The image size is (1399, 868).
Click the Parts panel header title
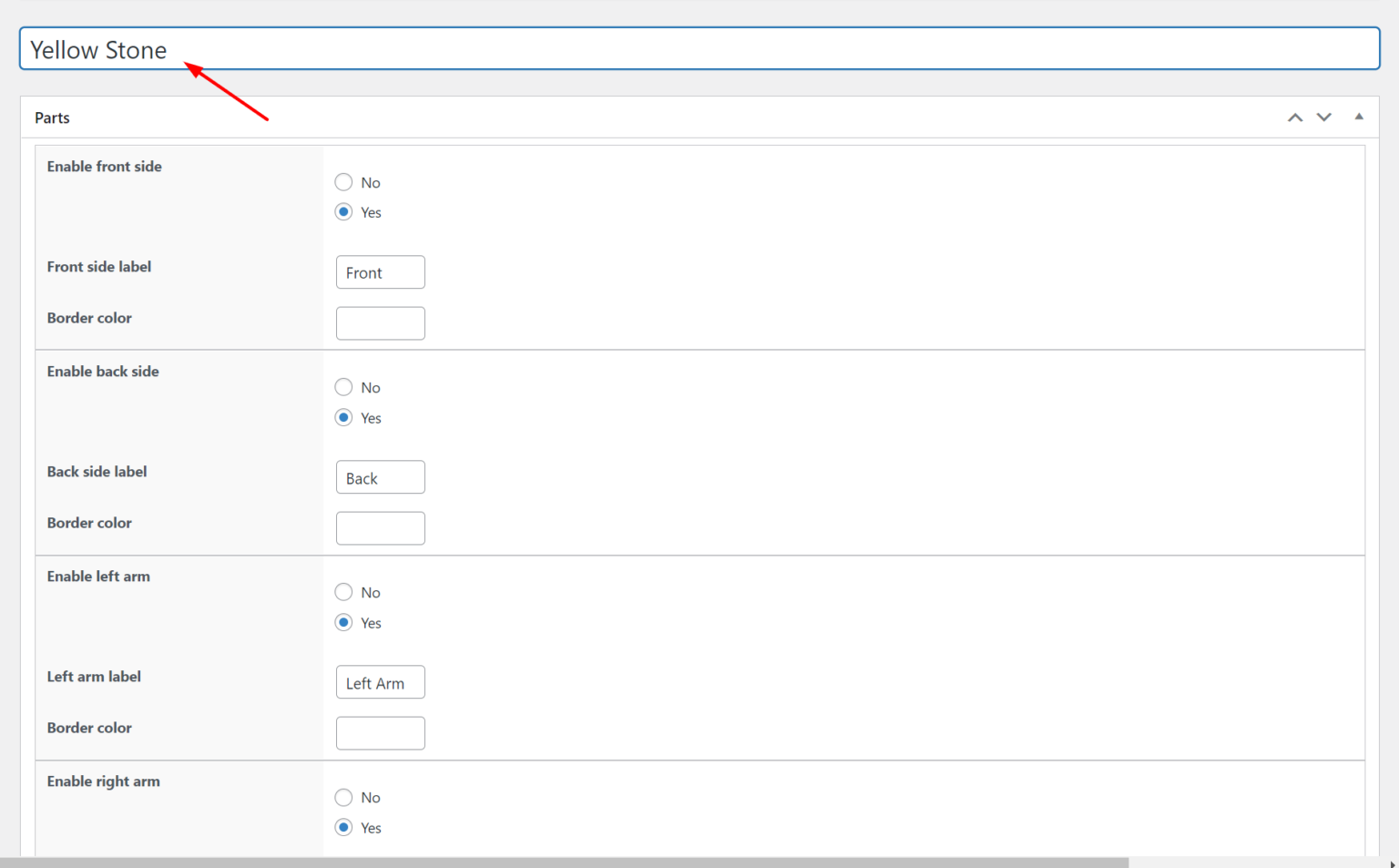(52, 117)
